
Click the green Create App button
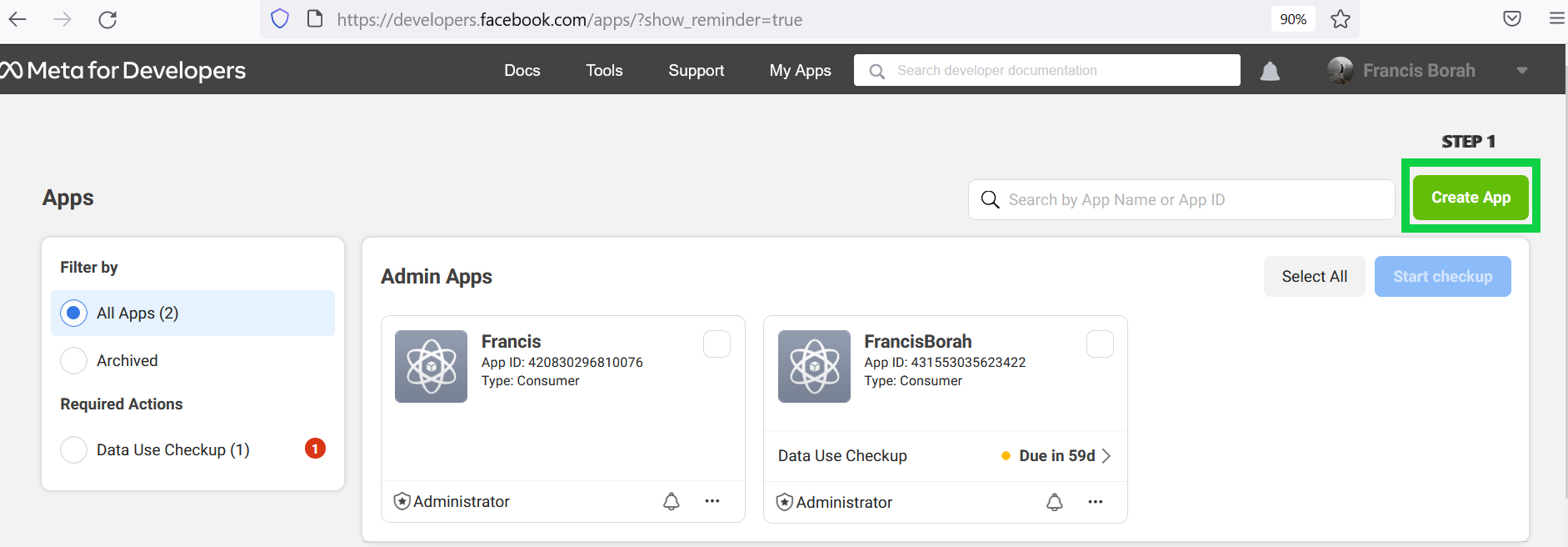click(1471, 198)
